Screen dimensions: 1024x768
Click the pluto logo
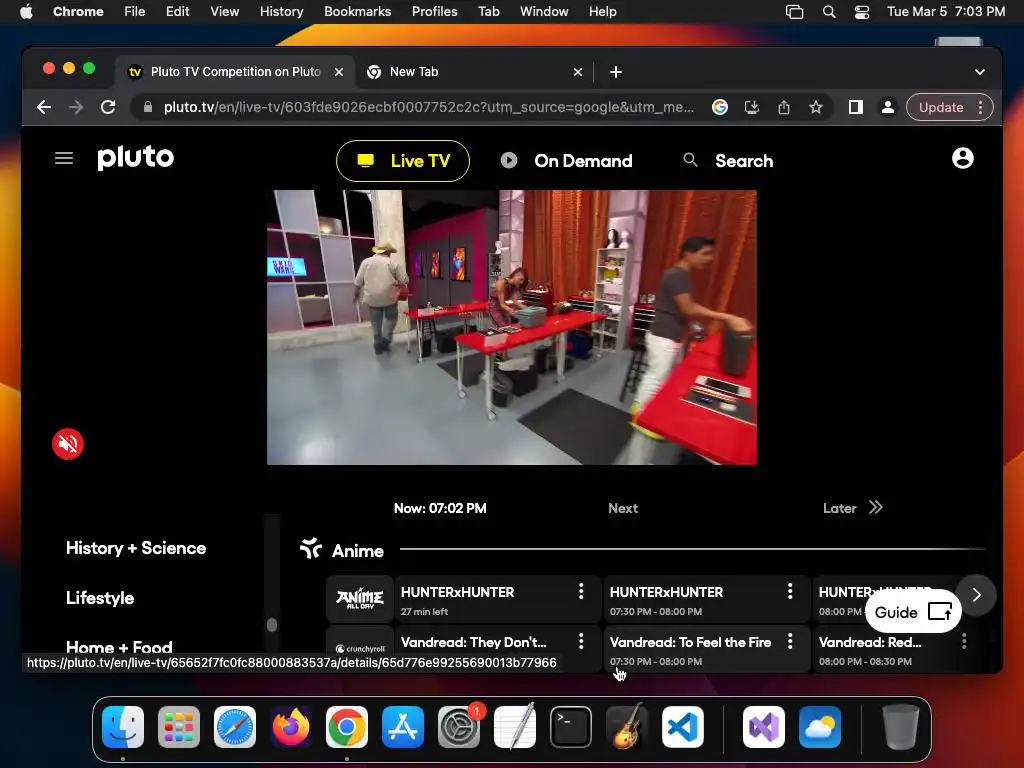(x=136, y=158)
